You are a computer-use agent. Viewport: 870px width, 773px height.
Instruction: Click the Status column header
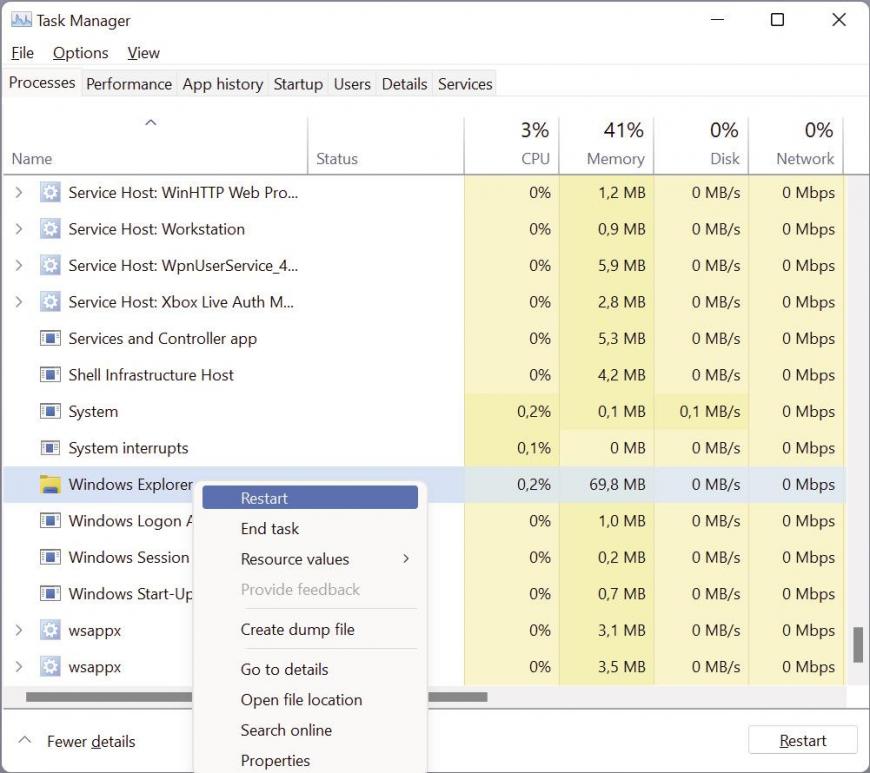(386, 145)
